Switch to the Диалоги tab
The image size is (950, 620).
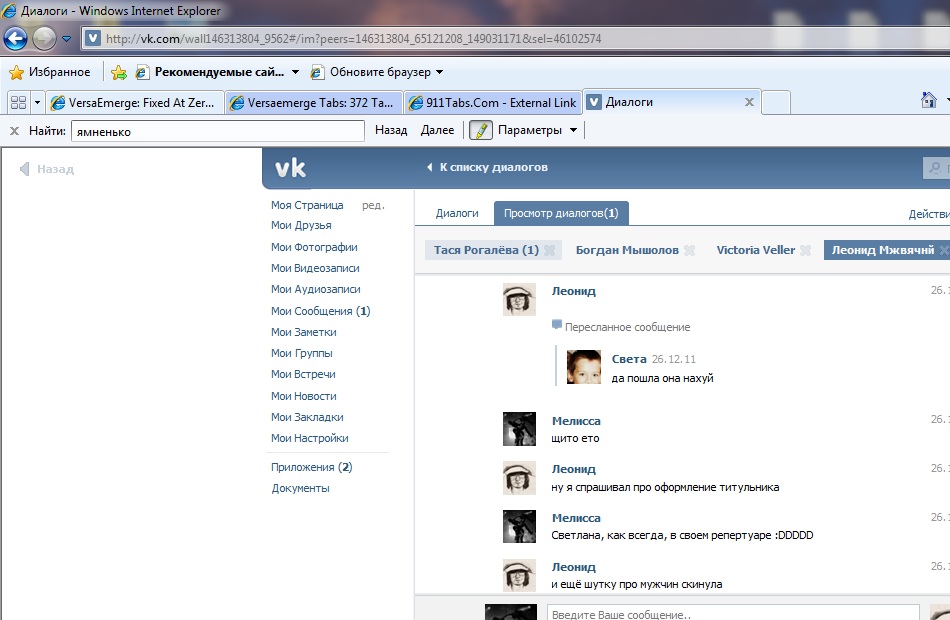[x=457, y=213]
